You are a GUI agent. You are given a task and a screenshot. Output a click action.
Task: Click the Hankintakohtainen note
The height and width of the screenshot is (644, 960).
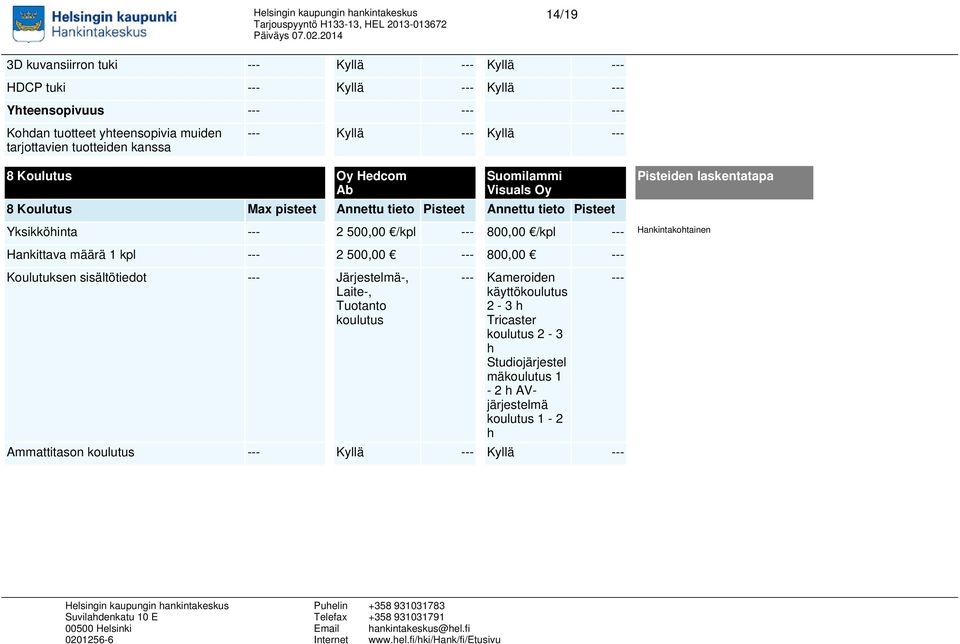click(673, 230)
